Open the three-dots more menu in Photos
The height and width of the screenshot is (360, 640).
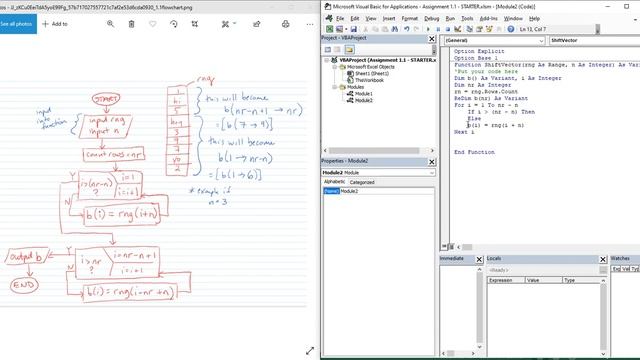(x=310, y=24)
